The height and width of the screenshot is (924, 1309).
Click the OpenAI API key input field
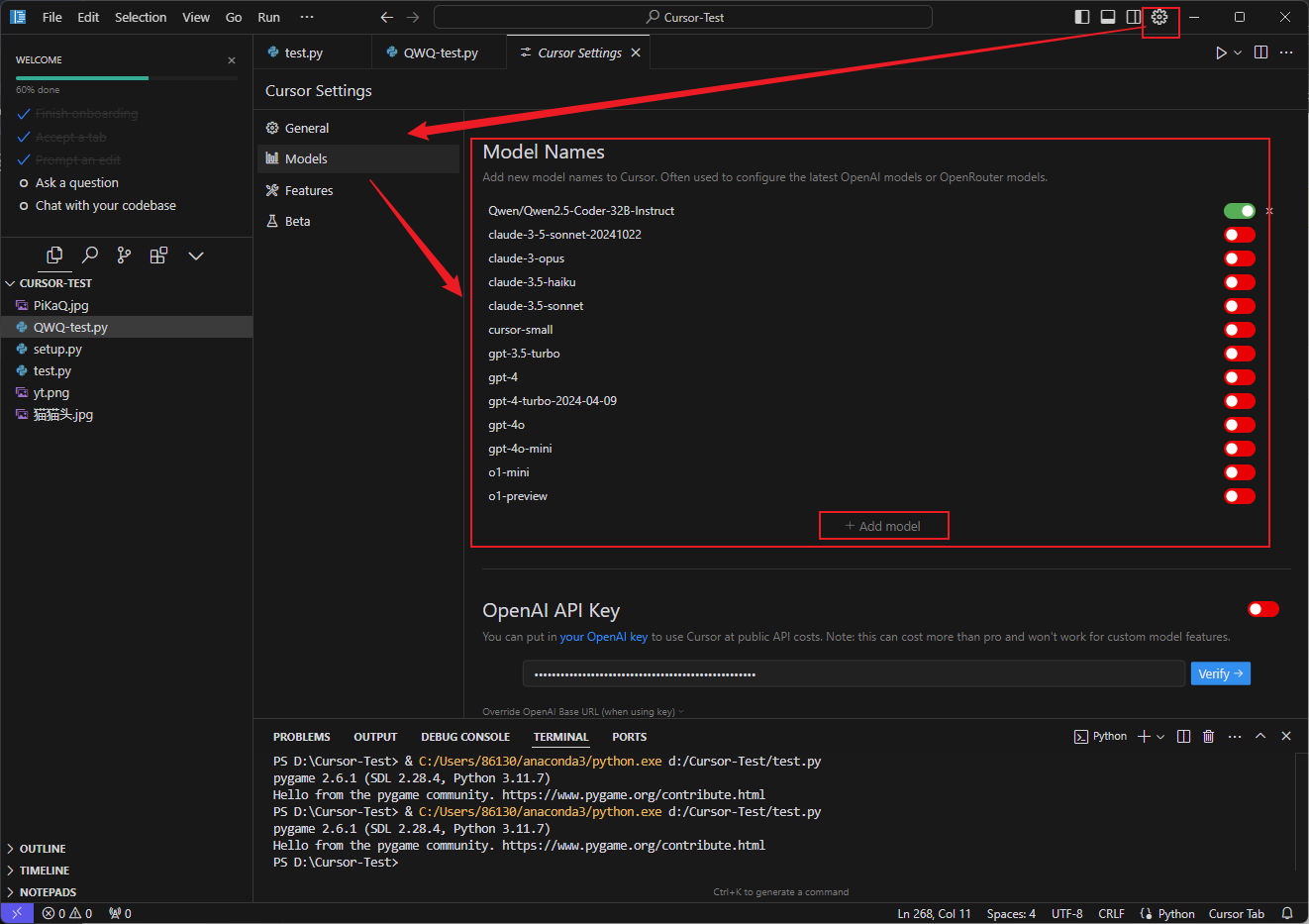(854, 674)
